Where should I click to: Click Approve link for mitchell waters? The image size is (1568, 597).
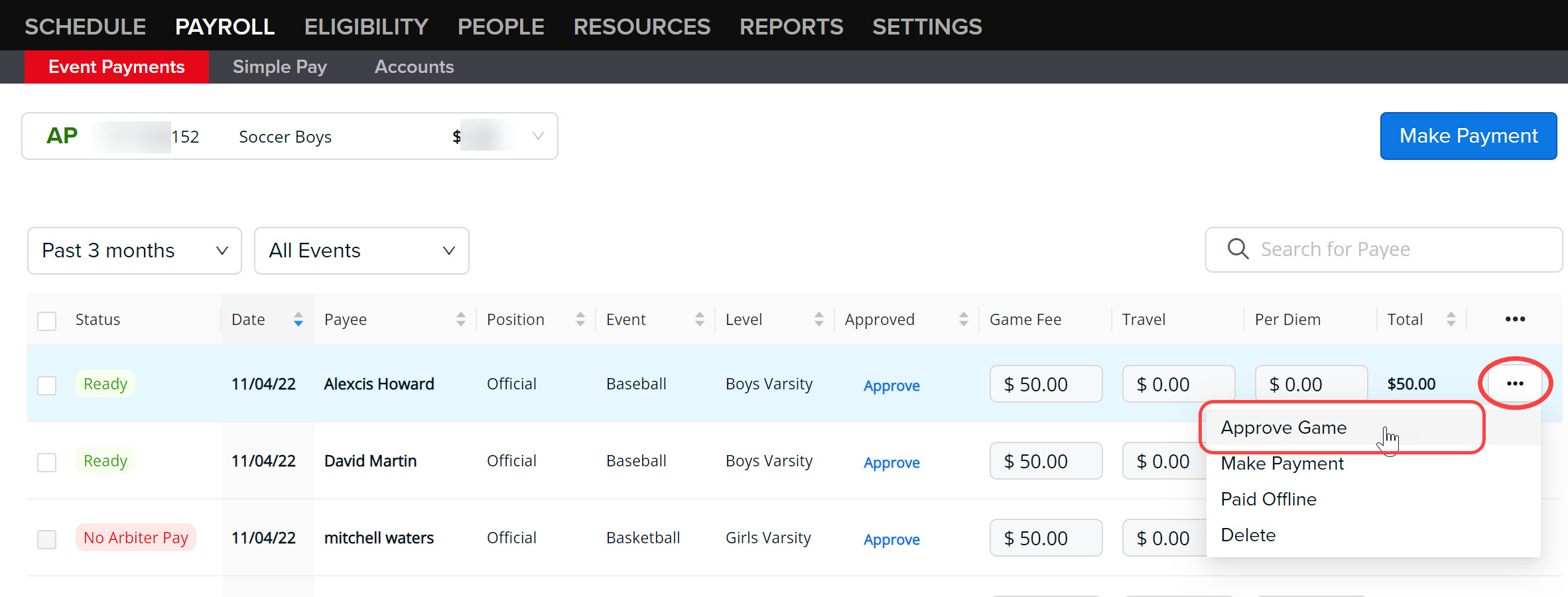[891, 539]
